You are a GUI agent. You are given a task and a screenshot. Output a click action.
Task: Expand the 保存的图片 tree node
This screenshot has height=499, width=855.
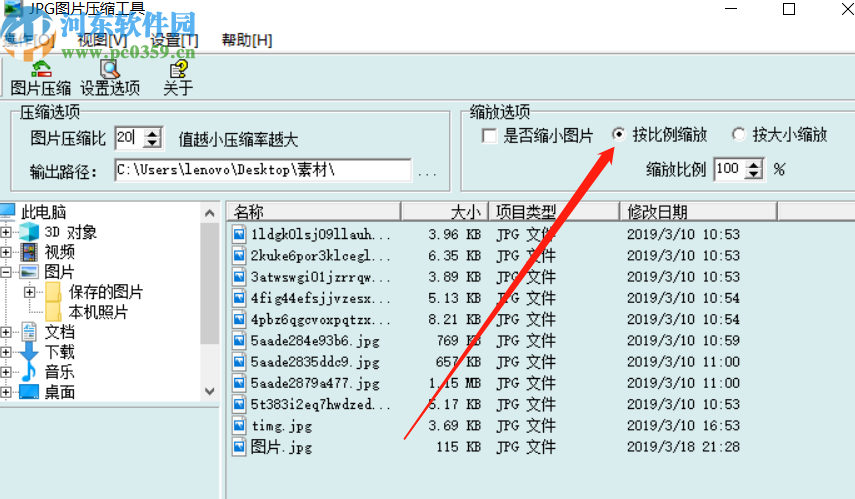coord(29,292)
